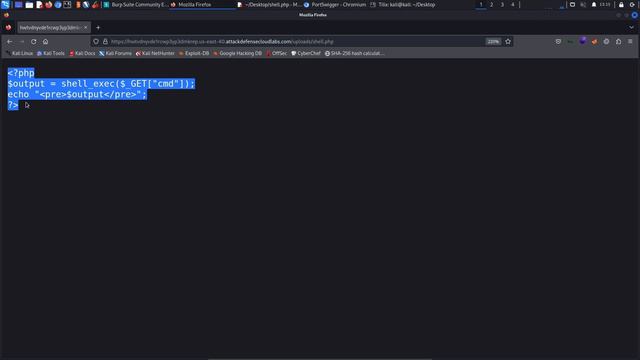This screenshot has height=360, width=640.
Task: Close the current Firefox tab
Action: [x=85, y=27]
